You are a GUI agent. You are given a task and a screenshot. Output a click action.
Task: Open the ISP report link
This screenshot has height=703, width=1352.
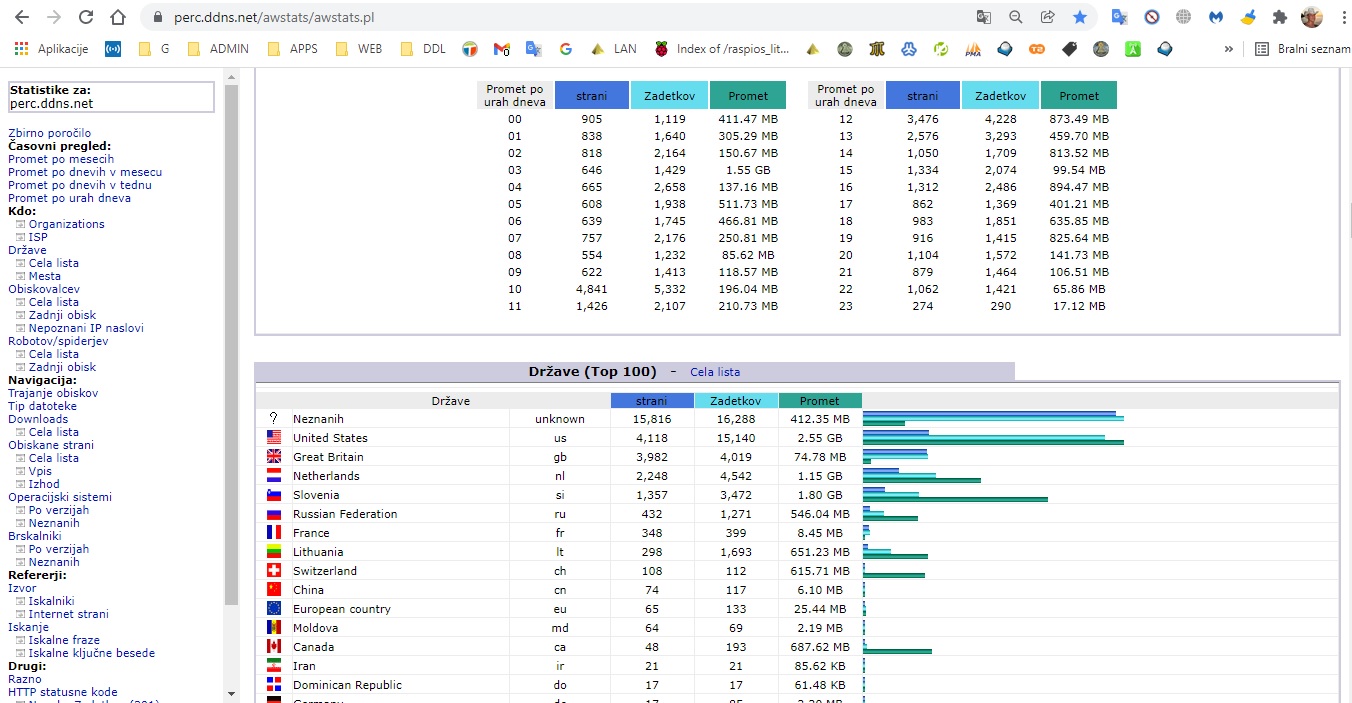(x=38, y=237)
